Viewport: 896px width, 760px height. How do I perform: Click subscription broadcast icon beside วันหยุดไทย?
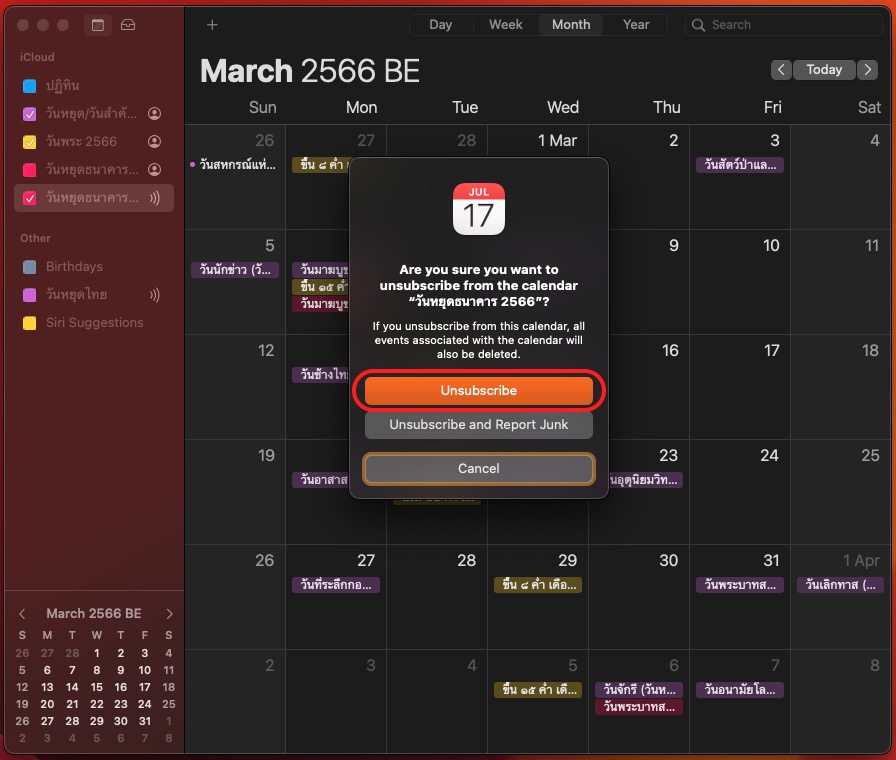(x=155, y=295)
